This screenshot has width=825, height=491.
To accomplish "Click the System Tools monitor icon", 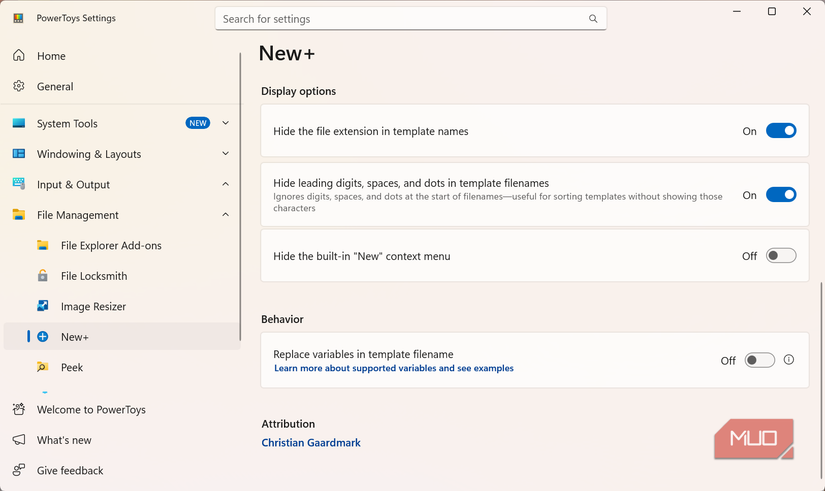I will (x=19, y=123).
